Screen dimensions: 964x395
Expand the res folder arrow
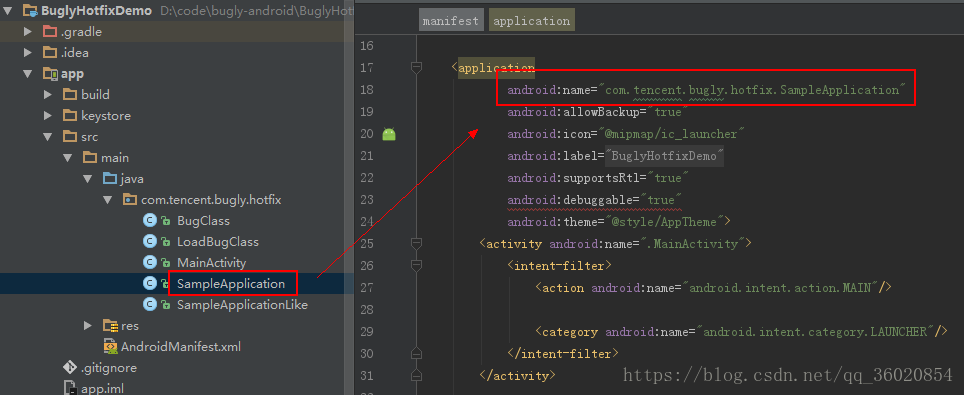(89, 325)
